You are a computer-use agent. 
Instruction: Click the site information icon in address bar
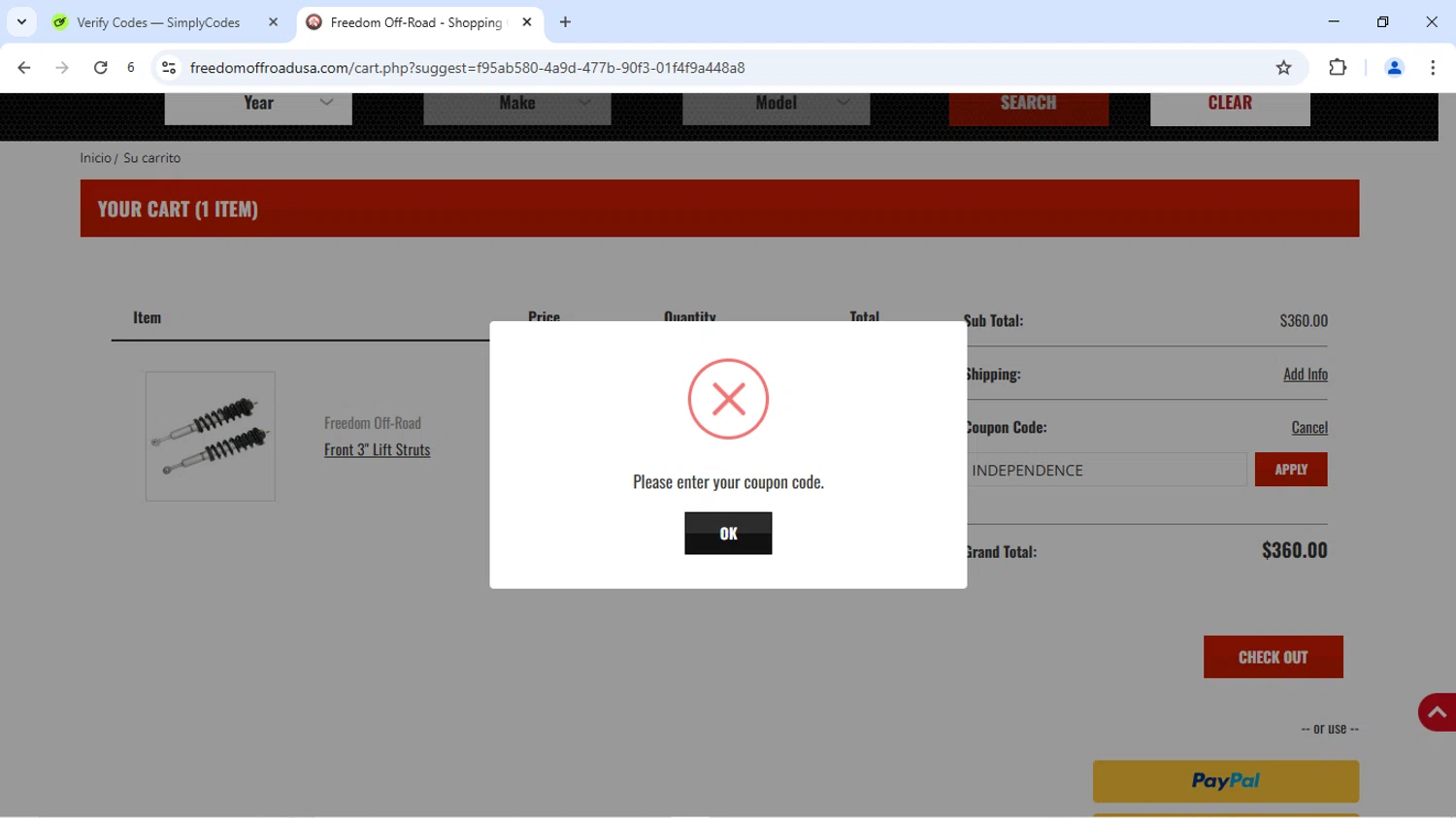pyautogui.click(x=169, y=68)
